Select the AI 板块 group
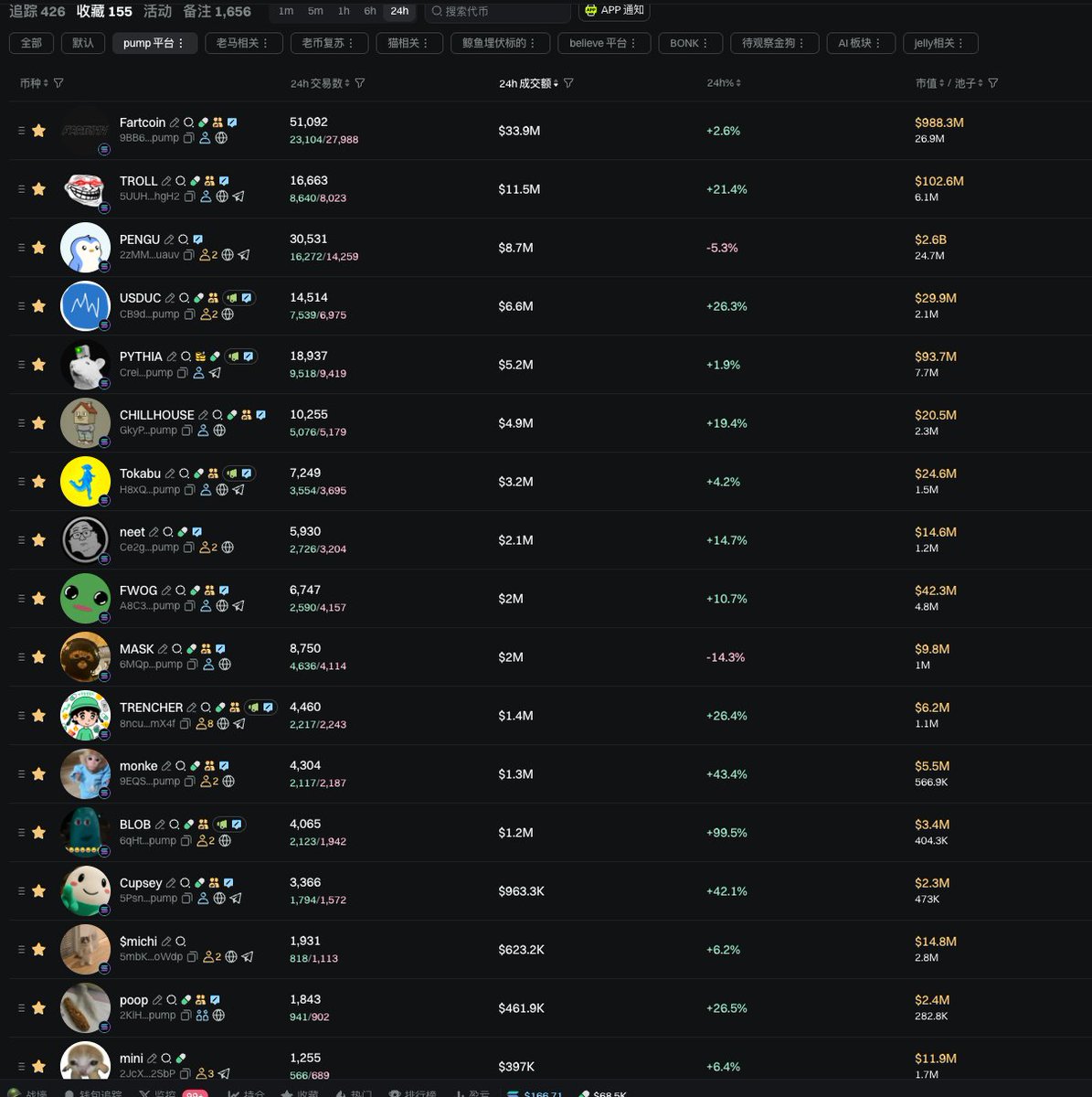 click(861, 43)
